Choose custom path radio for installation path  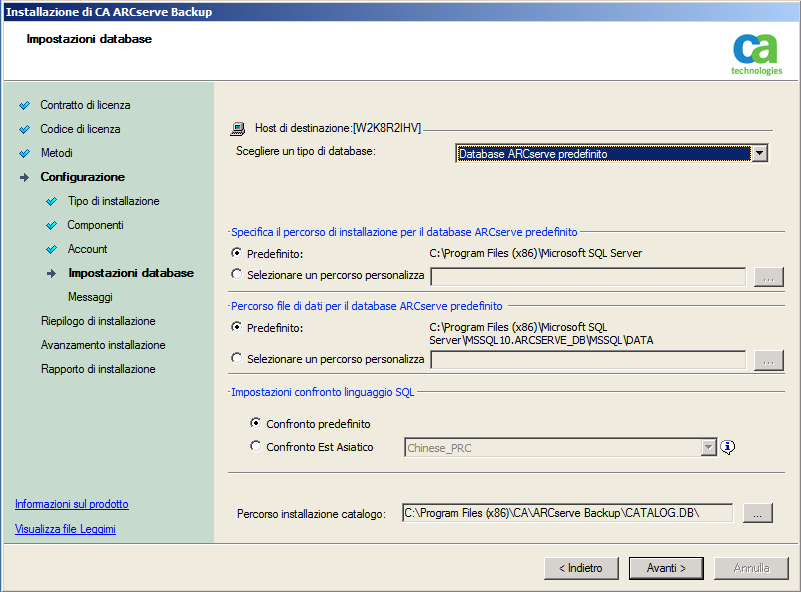click(x=236, y=274)
